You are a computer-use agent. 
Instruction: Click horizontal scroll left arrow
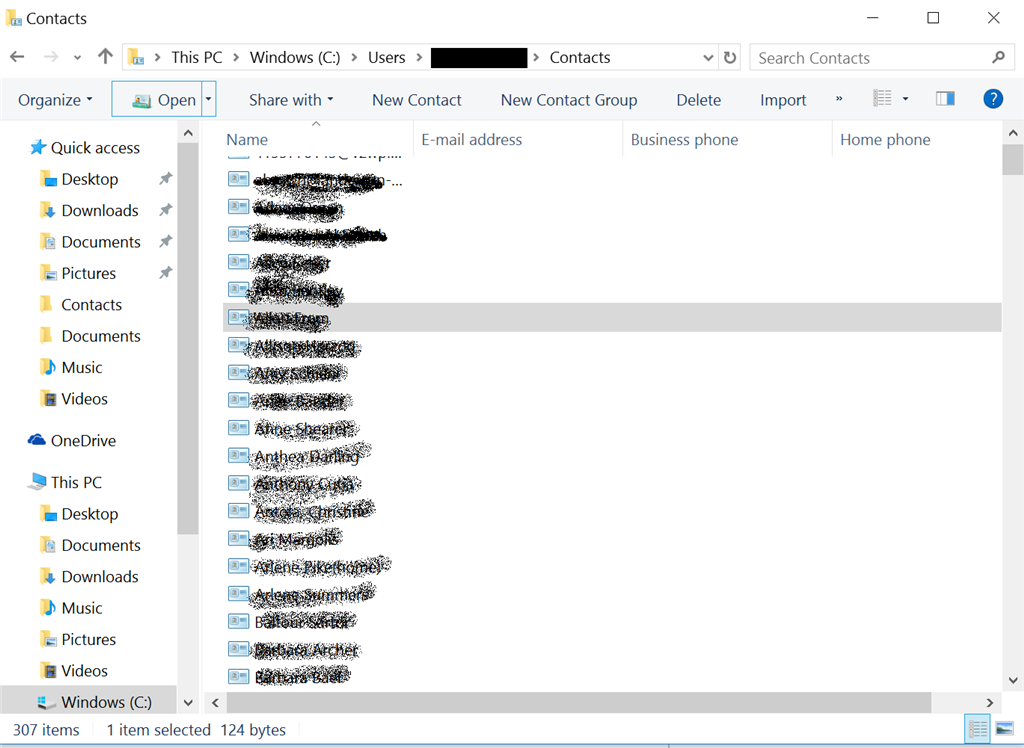[x=216, y=702]
